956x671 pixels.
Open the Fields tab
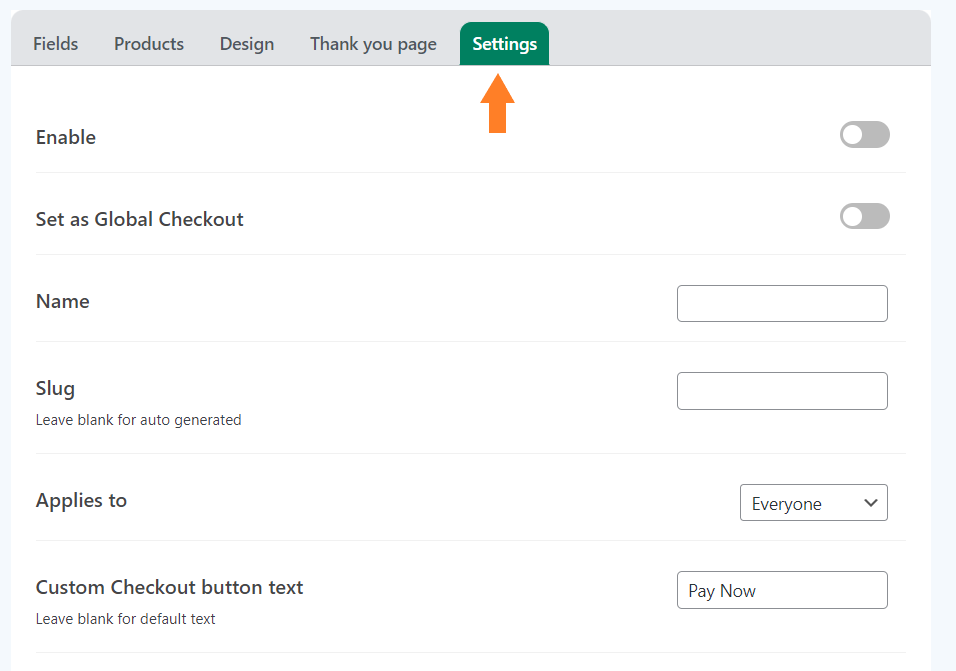[55, 44]
